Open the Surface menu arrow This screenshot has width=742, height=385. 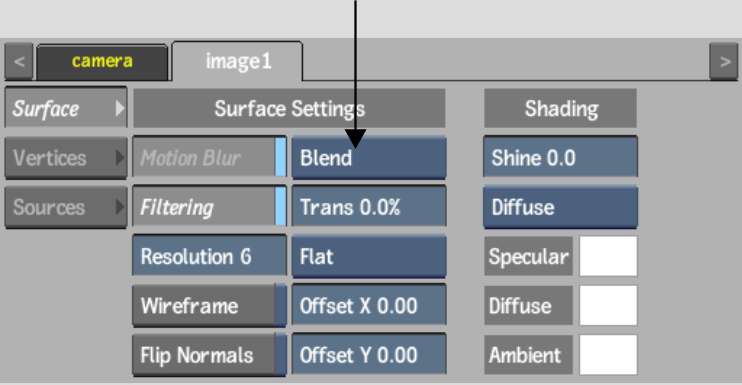[119, 108]
